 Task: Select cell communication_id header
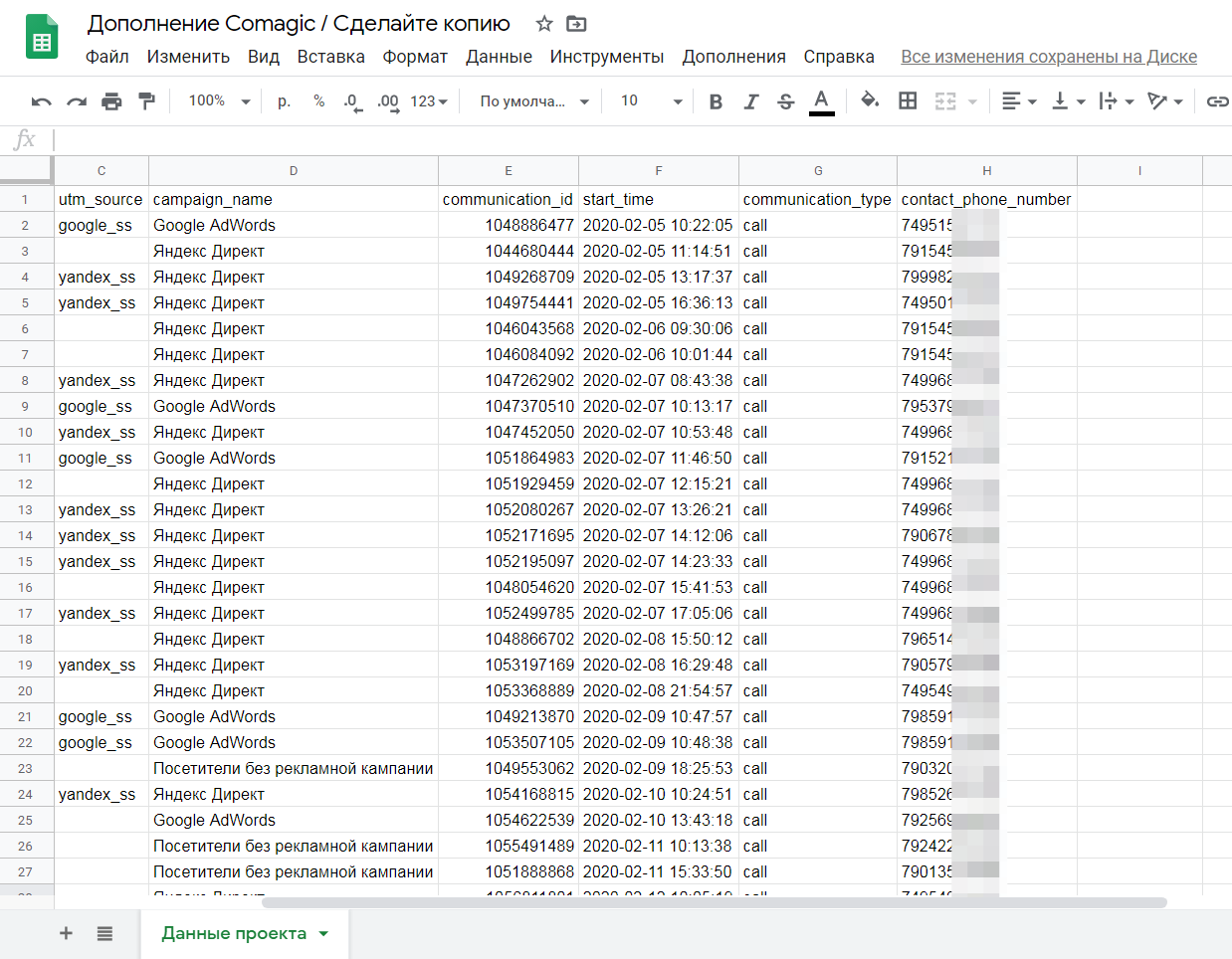tap(509, 199)
